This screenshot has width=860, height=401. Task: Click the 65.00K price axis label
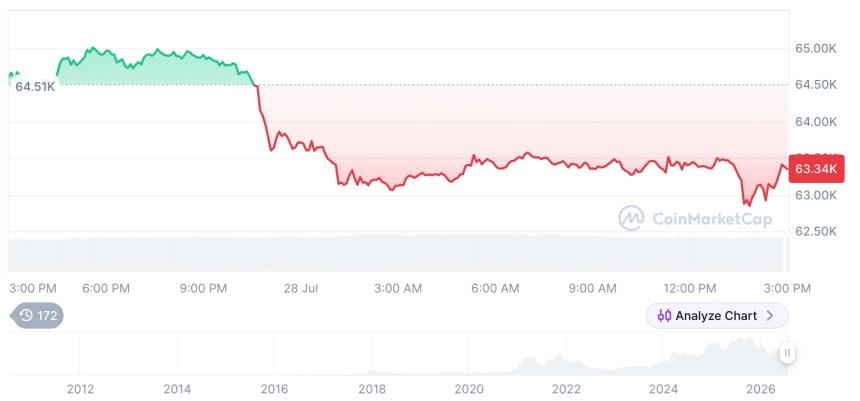point(816,49)
